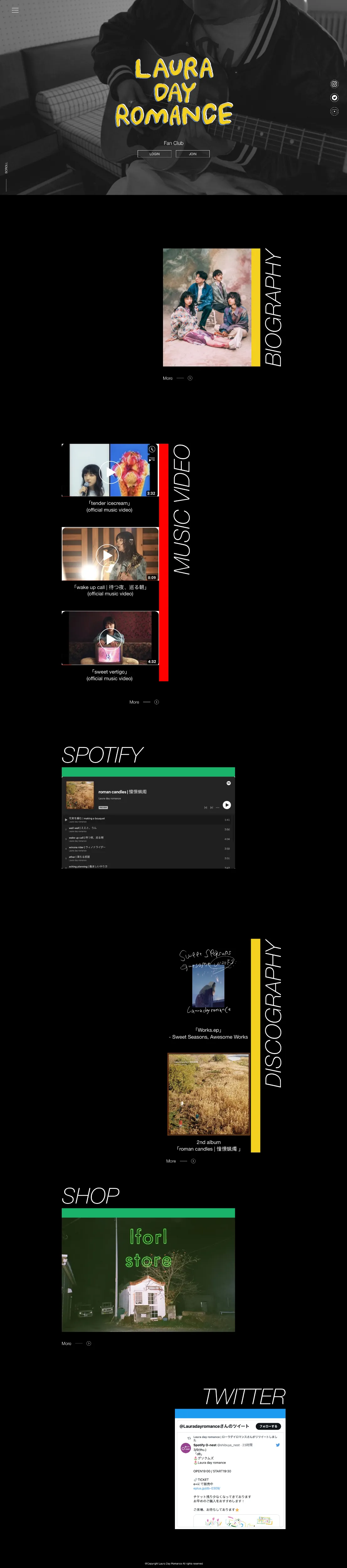The width and height of the screenshot is (347, 1568).
Task: Go to previous track in Spotify player
Action: click(205, 808)
